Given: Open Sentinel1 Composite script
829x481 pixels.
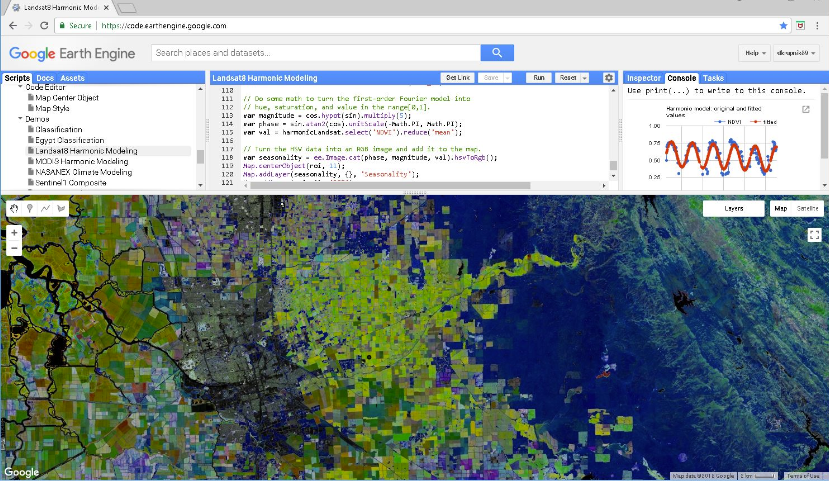Looking at the screenshot, I should point(70,182).
